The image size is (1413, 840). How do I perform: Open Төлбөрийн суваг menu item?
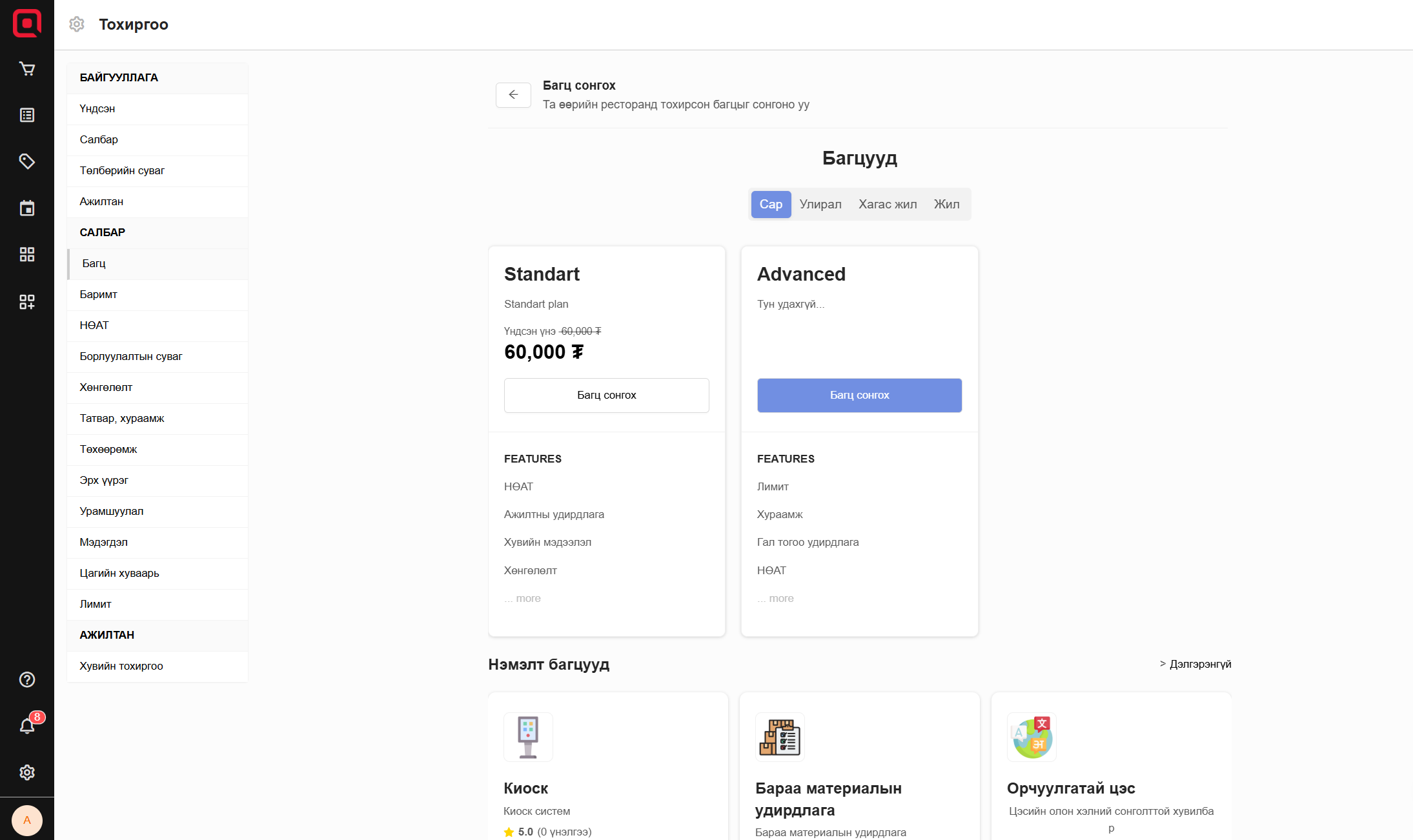(122, 170)
